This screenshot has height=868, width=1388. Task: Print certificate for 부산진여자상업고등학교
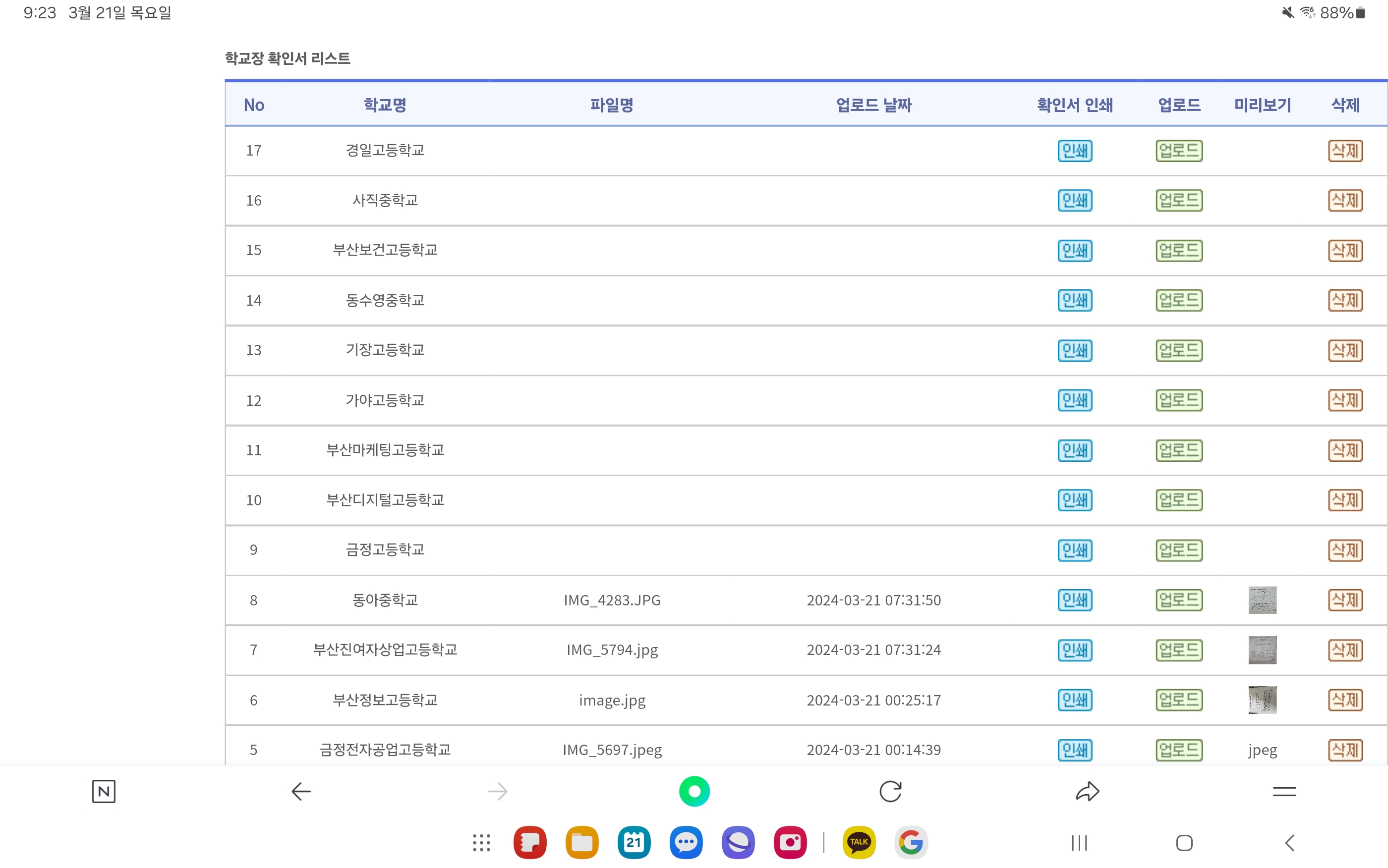point(1075,650)
